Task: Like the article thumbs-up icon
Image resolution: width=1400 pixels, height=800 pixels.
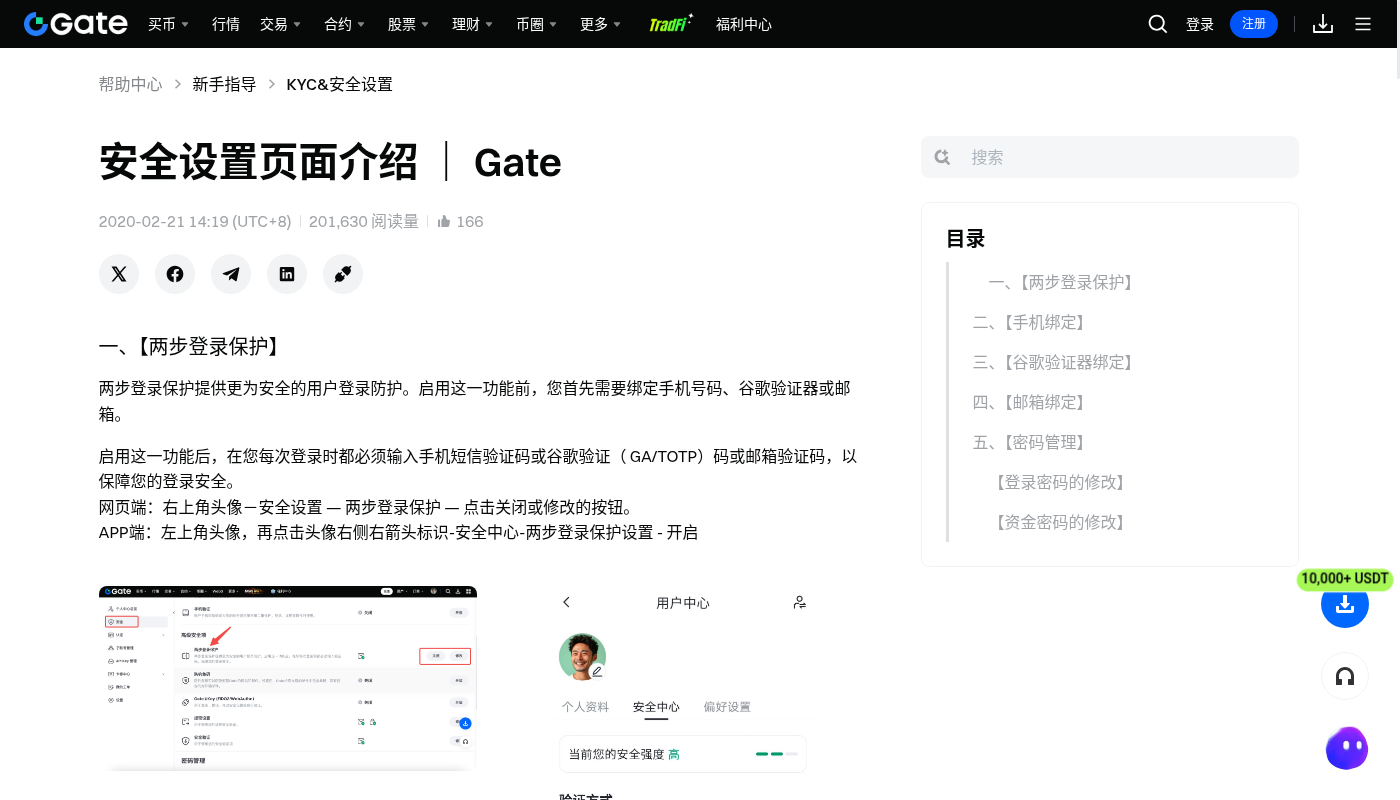Action: (x=444, y=221)
